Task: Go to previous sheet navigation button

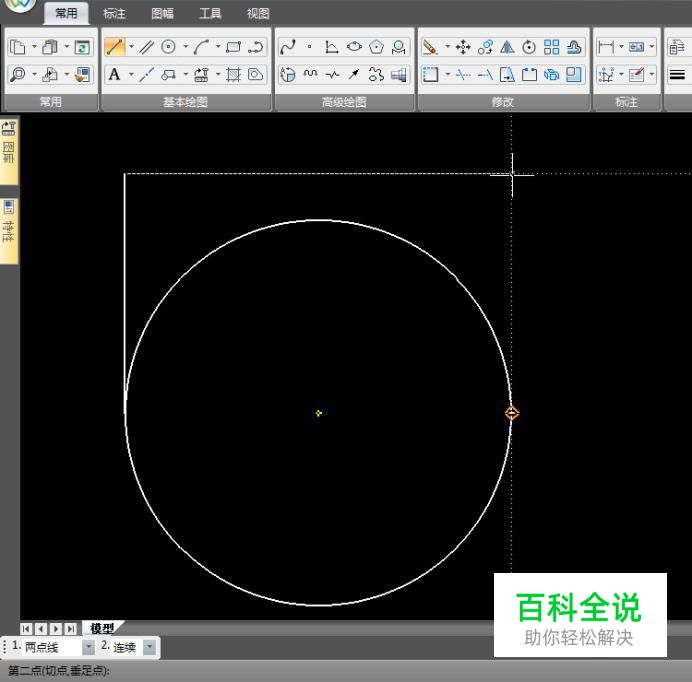Action: point(41,628)
